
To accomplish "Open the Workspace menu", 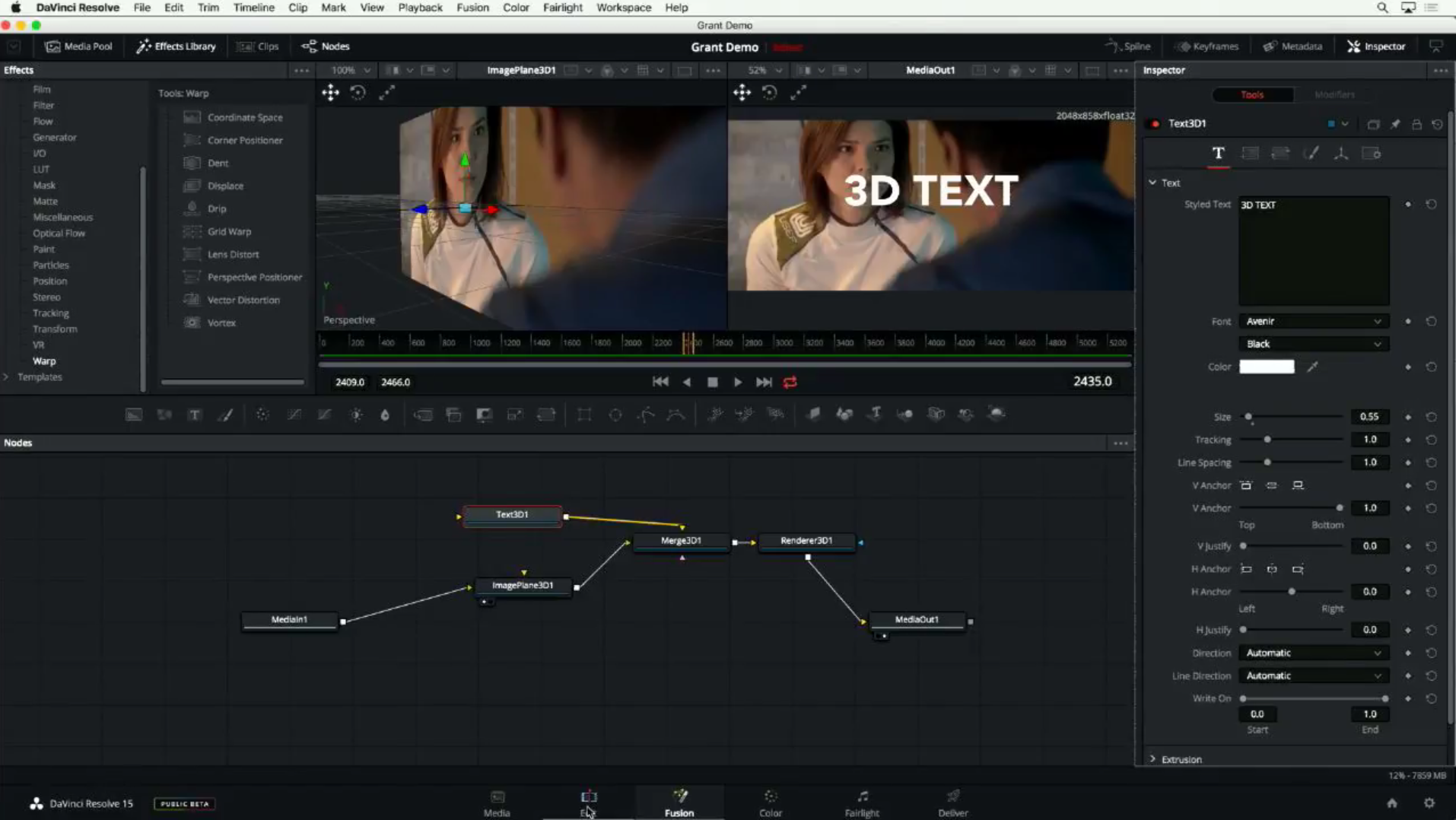I will pyautogui.click(x=624, y=8).
